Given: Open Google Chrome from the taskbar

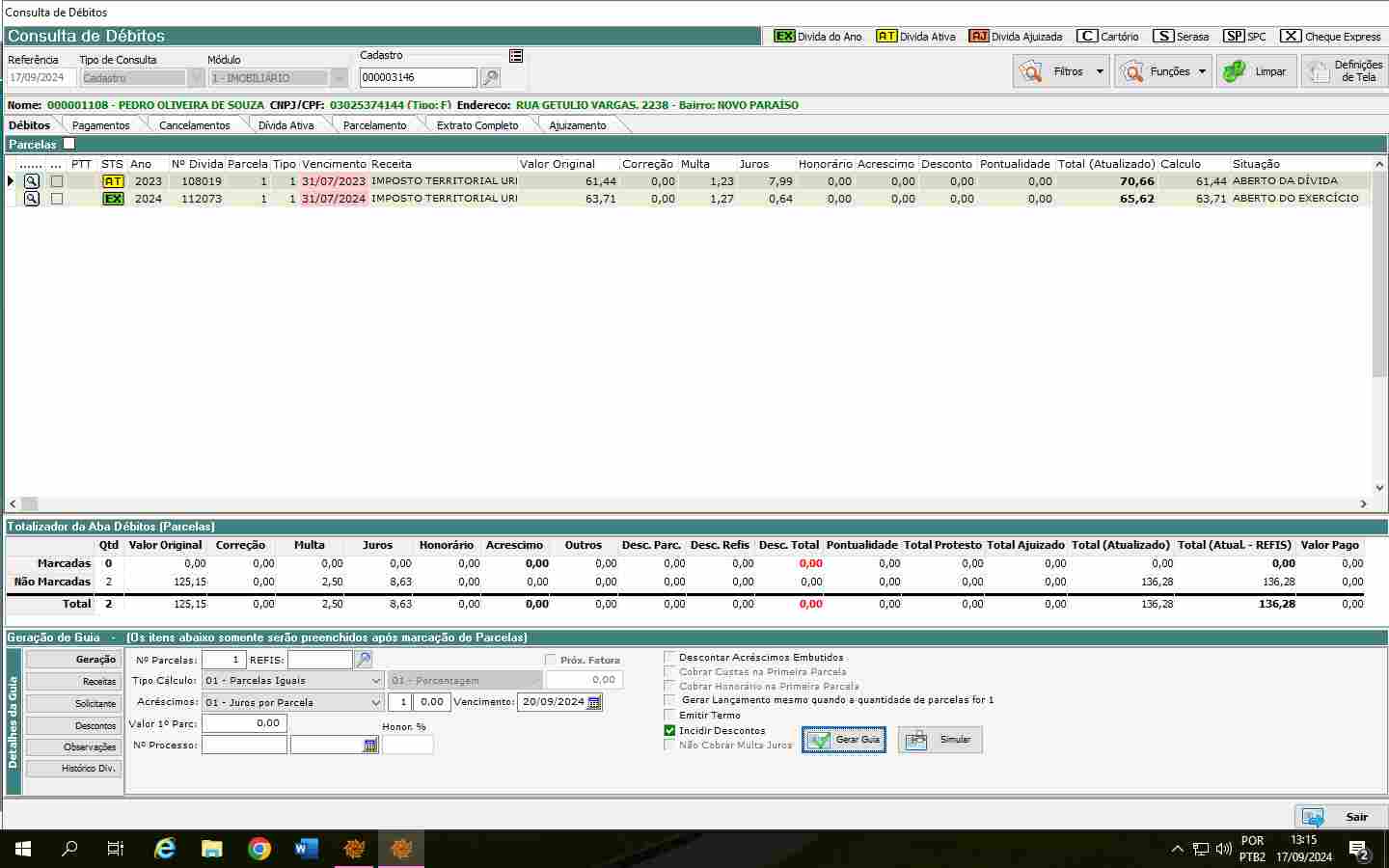Looking at the screenshot, I should pyautogui.click(x=259, y=849).
